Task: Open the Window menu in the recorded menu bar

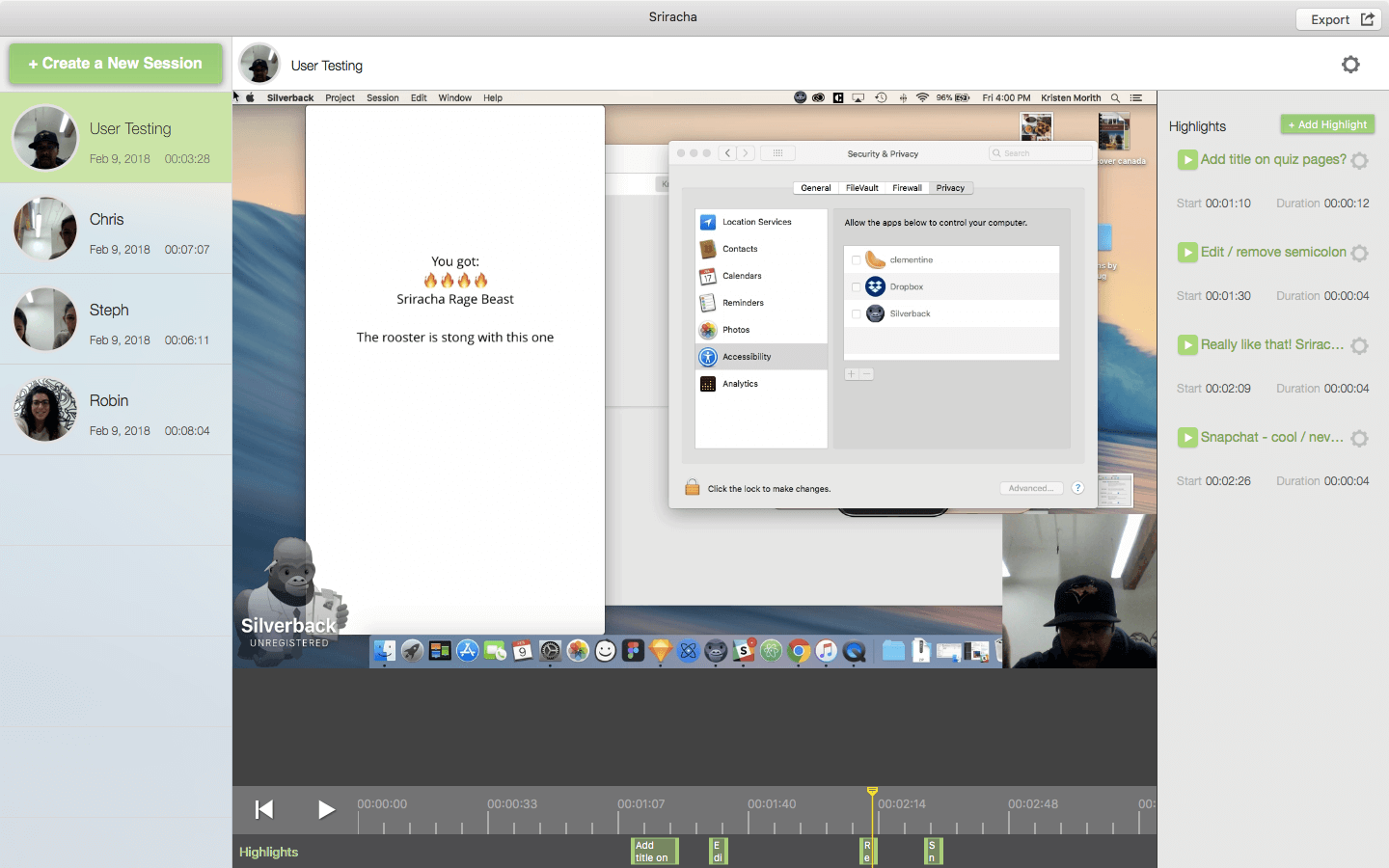Action: coord(455,98)
